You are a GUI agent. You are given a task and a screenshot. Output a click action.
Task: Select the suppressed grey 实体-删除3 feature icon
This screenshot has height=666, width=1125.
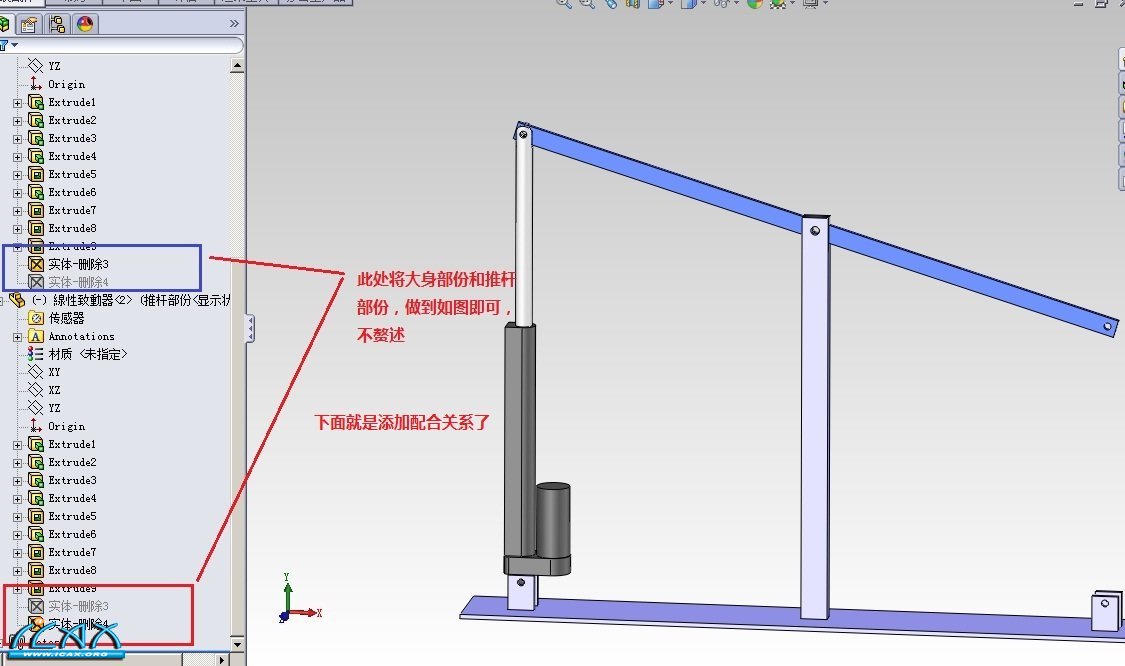pos(36,606)
